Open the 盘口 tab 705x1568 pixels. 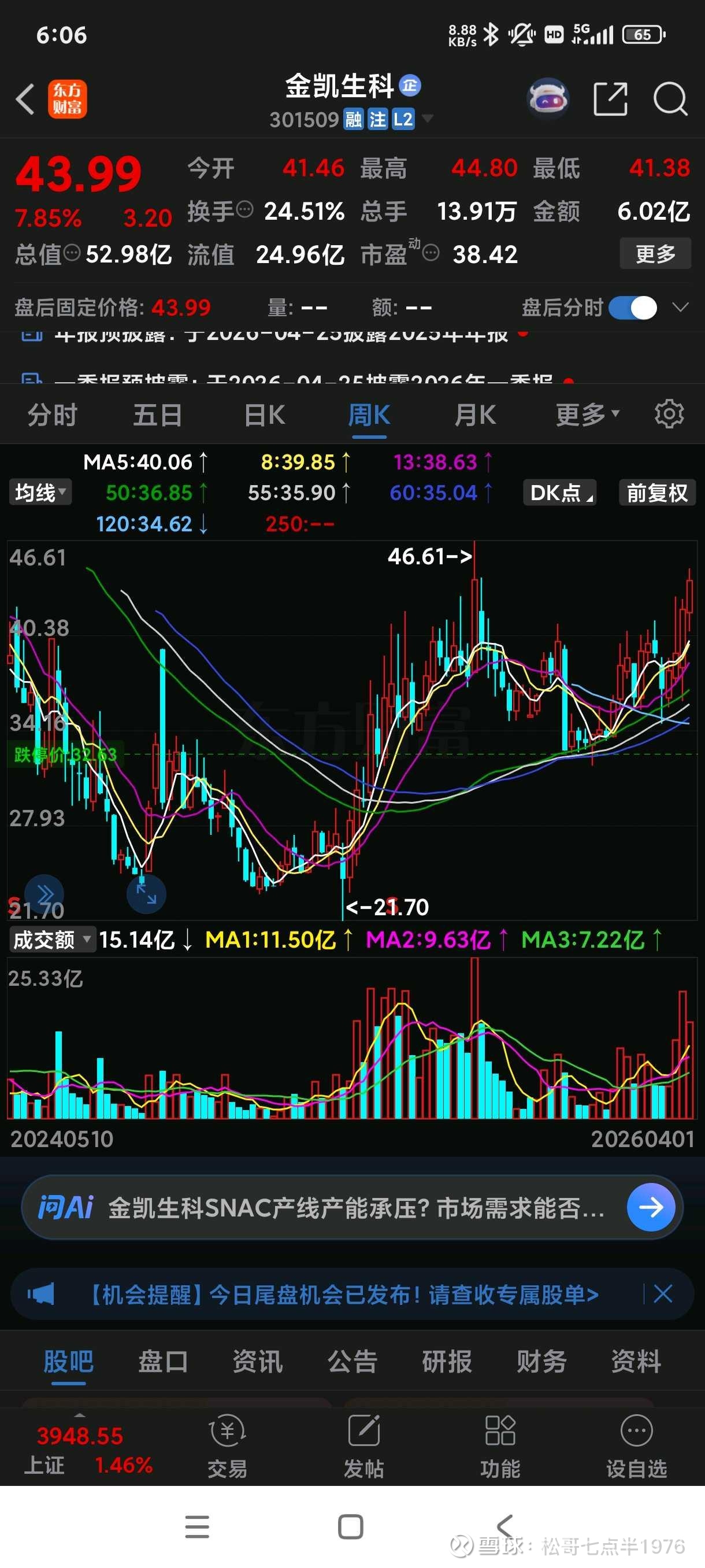163,1362
